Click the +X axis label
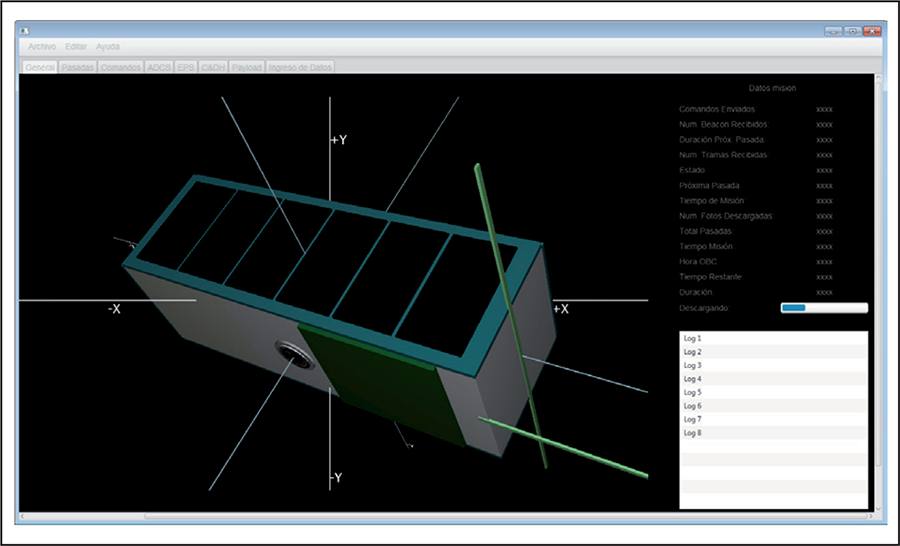 (561, 309)
